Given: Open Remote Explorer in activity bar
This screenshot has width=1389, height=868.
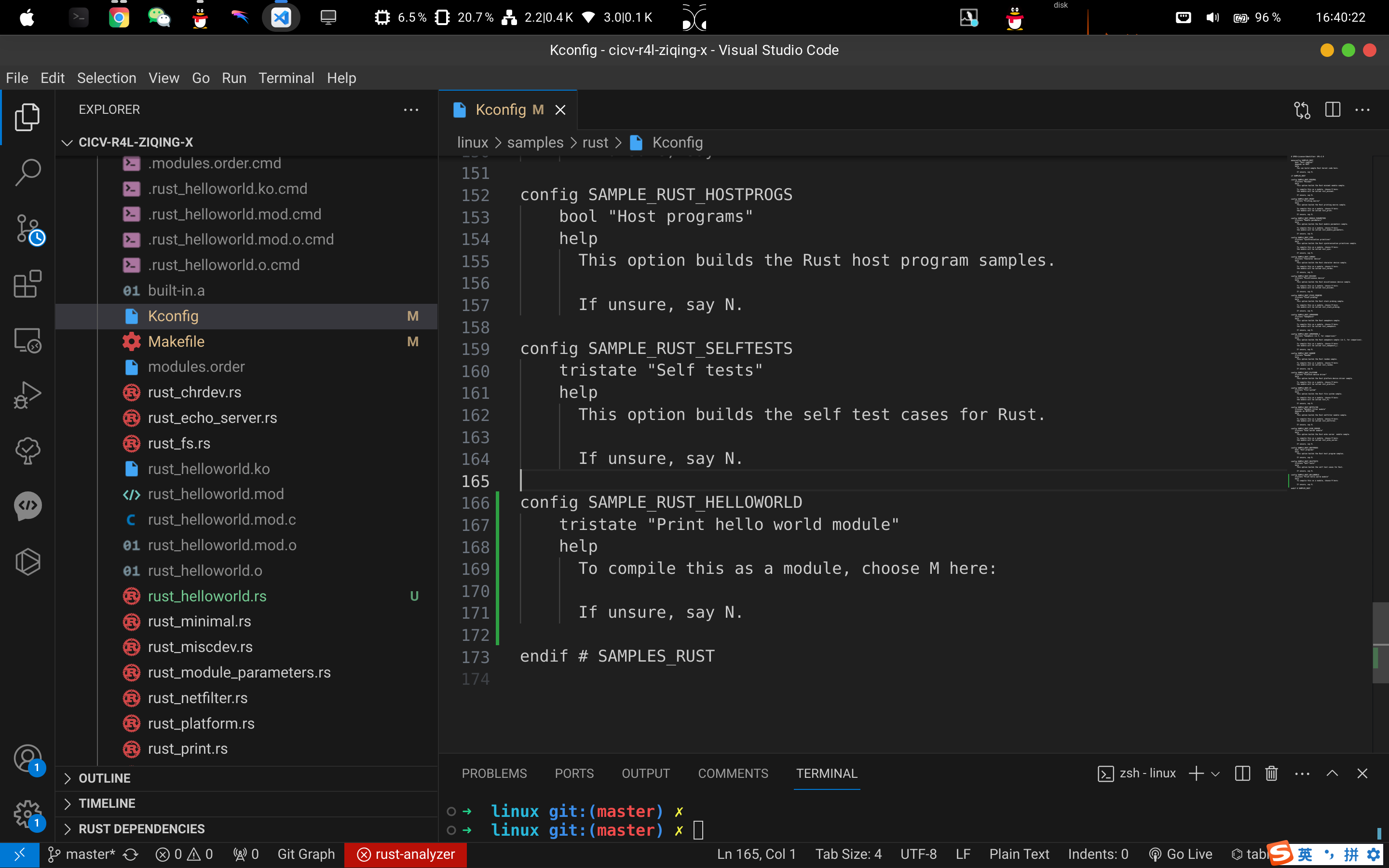Looking at the screenshot, I should (27, 340).
